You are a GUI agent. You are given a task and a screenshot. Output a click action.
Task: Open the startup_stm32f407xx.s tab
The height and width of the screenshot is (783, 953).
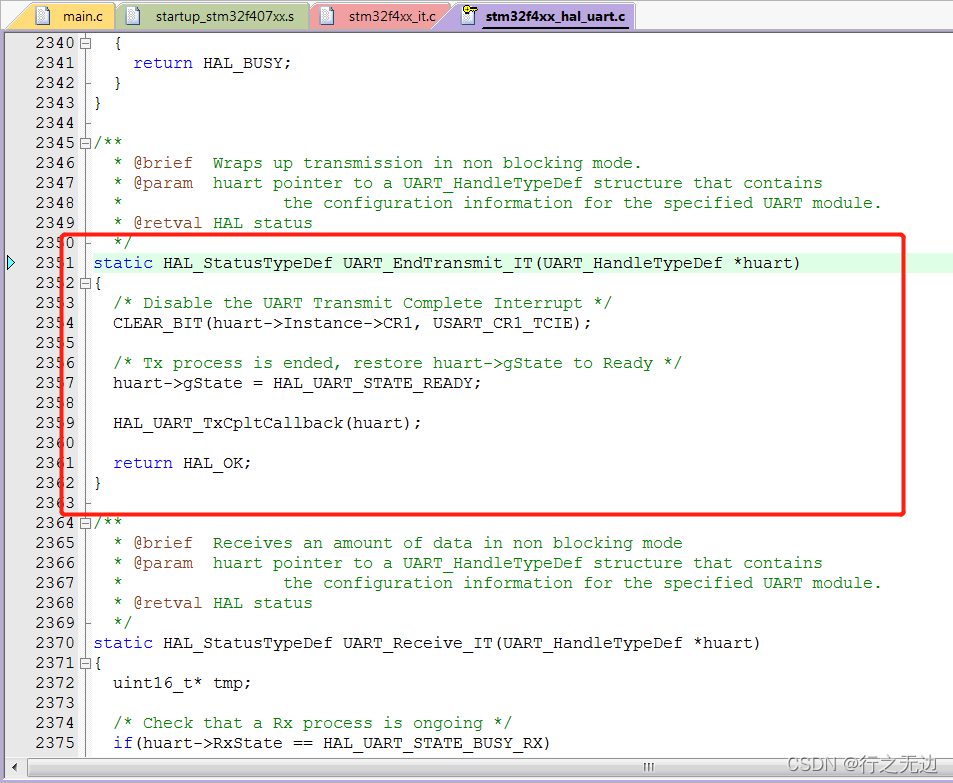tap(214, 16)
